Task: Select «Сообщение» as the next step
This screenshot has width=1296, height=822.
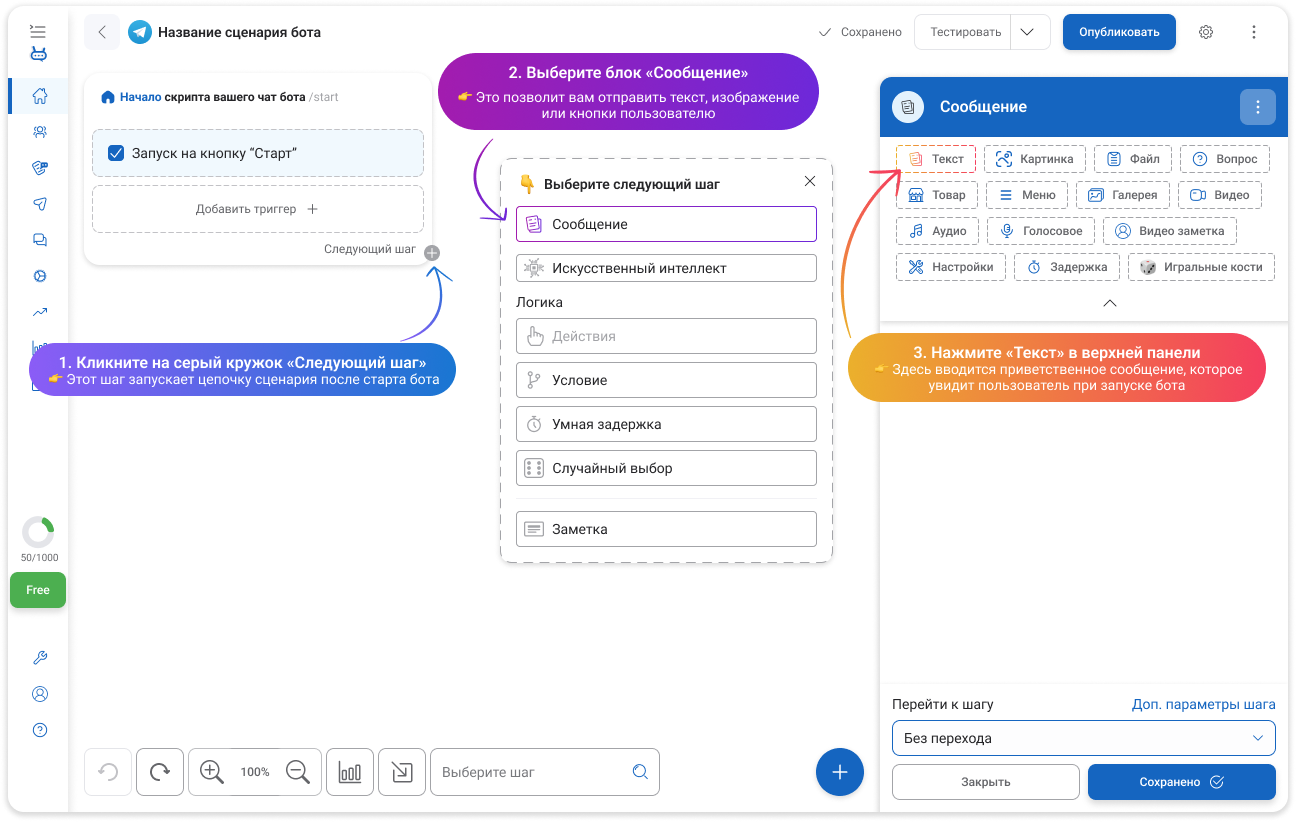Action: pyautogui.click(x=666, y=224)
